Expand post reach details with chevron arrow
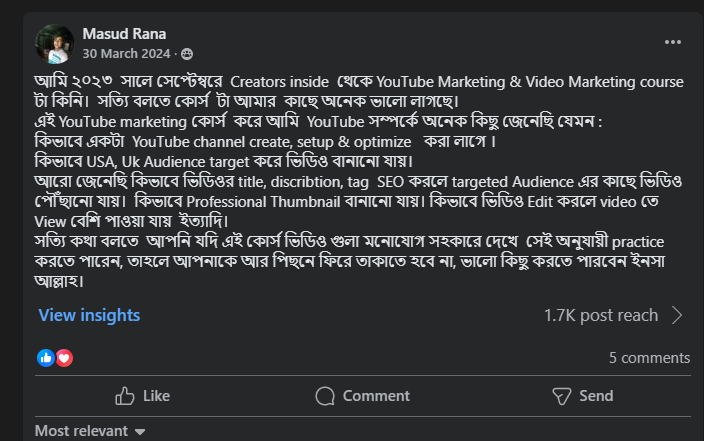Viewport: 704px width, 441px height. click(677, 315)
